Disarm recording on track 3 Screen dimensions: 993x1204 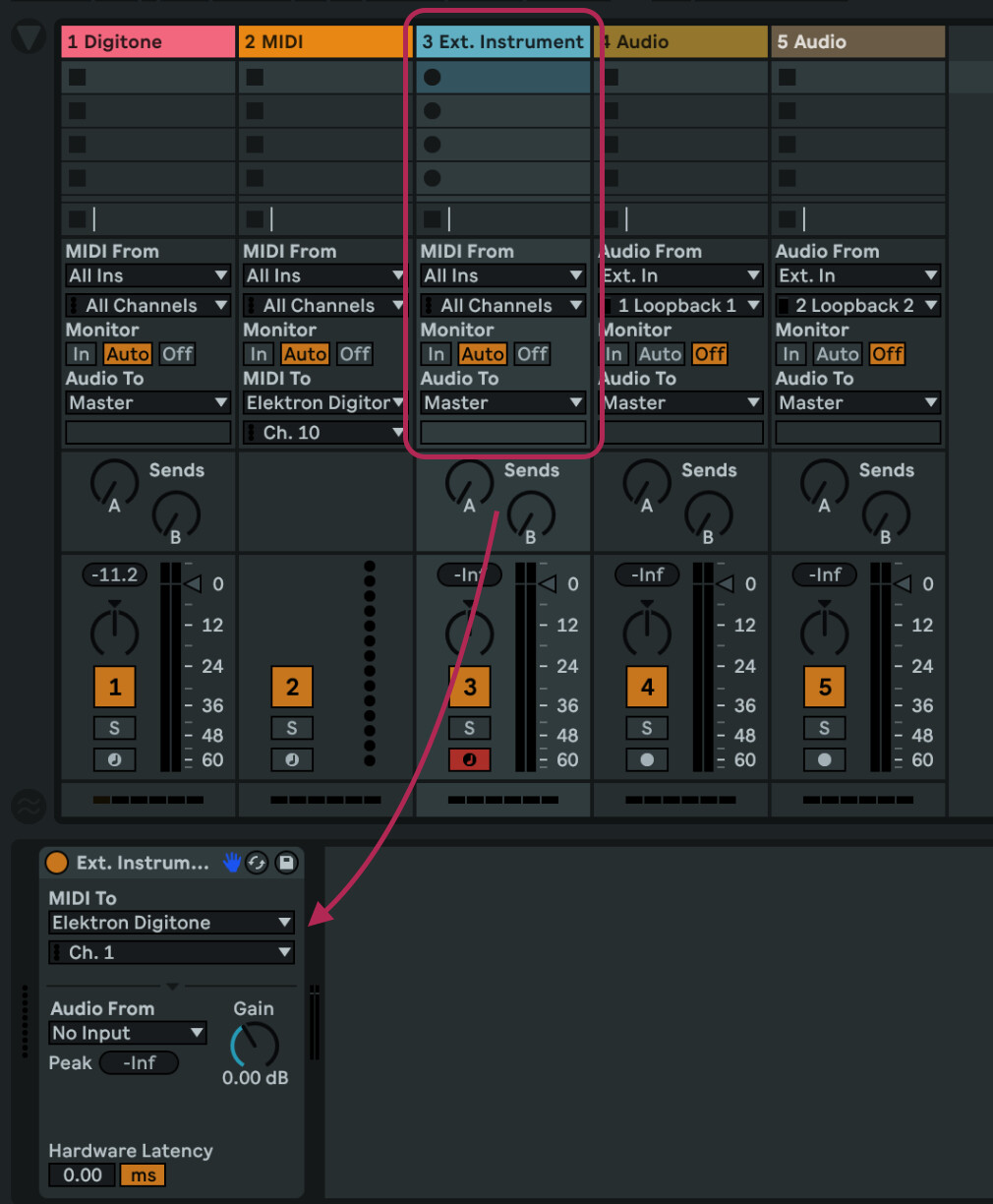point(469,759)
